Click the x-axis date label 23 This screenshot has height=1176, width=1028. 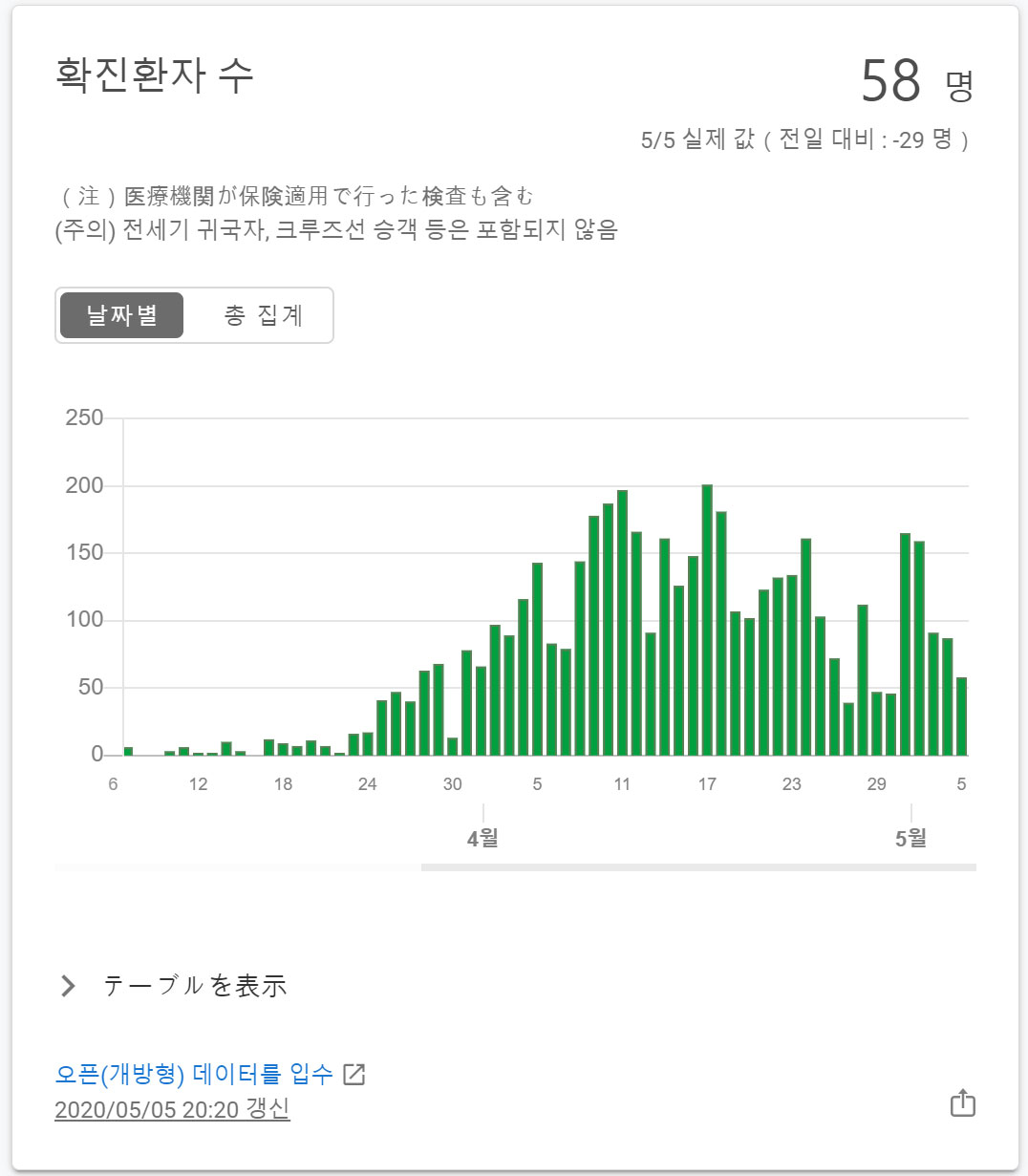point(792,784)
